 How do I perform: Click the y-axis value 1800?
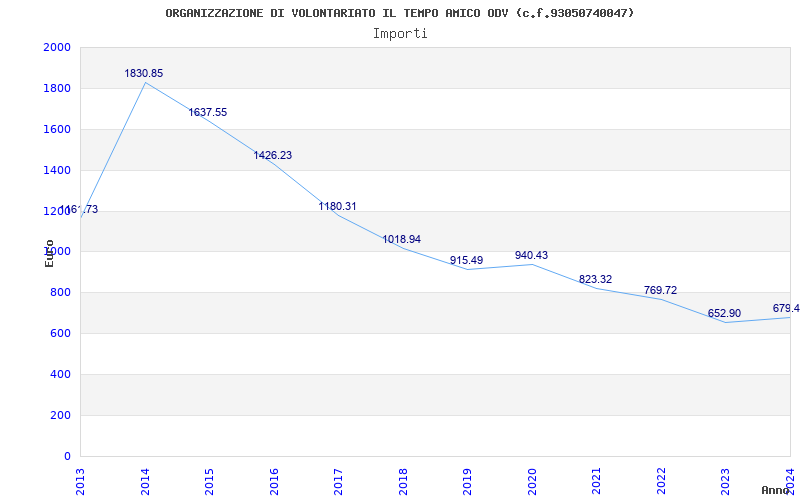57,88
